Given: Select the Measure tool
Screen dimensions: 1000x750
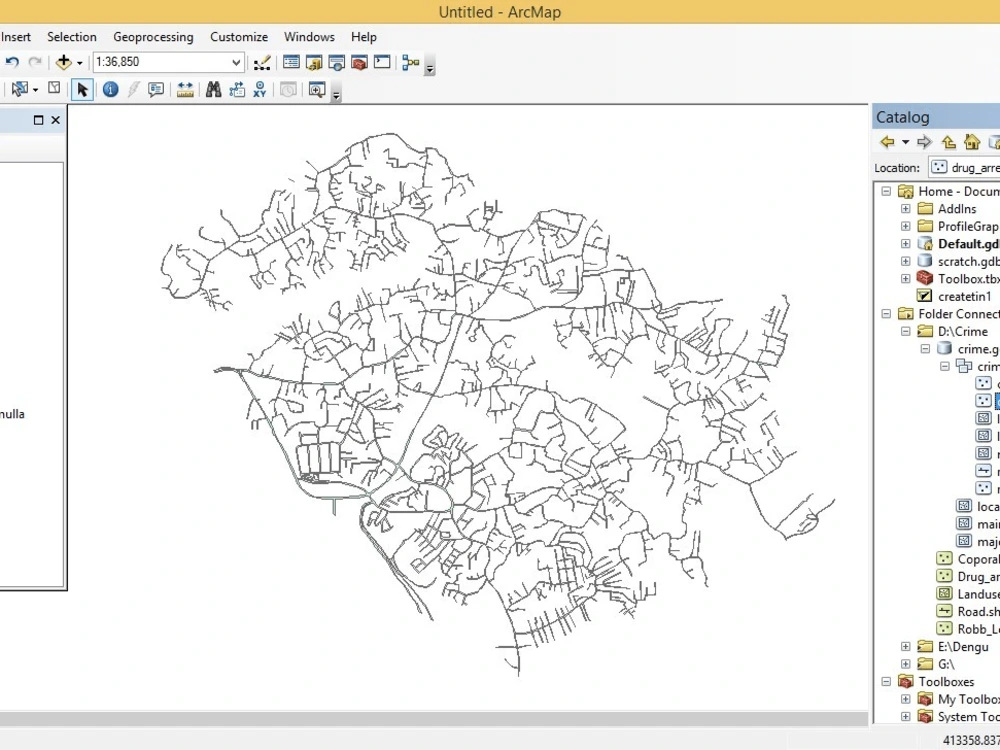Looking at the screenshot, I should [x=185, y=89].
